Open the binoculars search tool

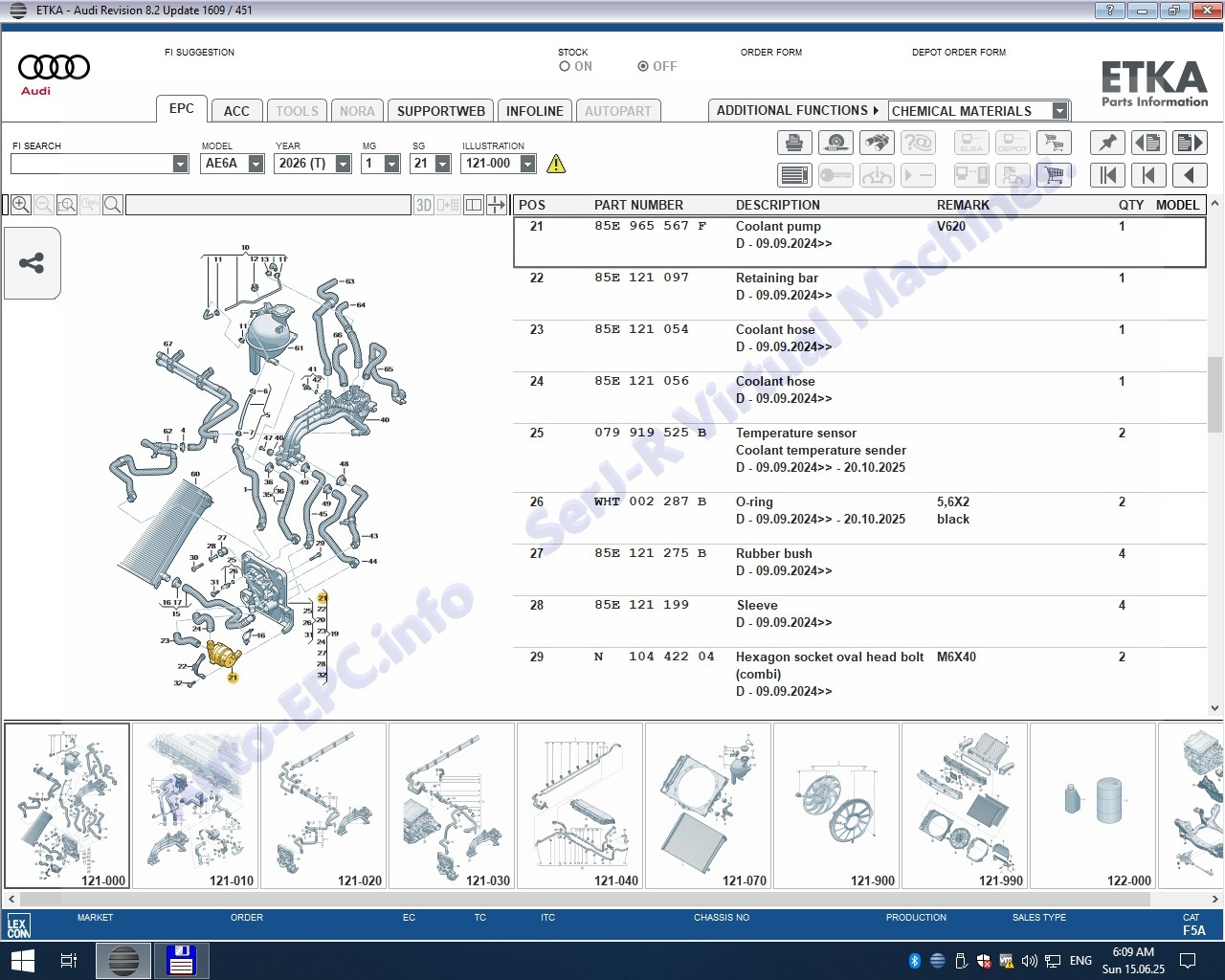pyautogui.click(x=877, y=144)
